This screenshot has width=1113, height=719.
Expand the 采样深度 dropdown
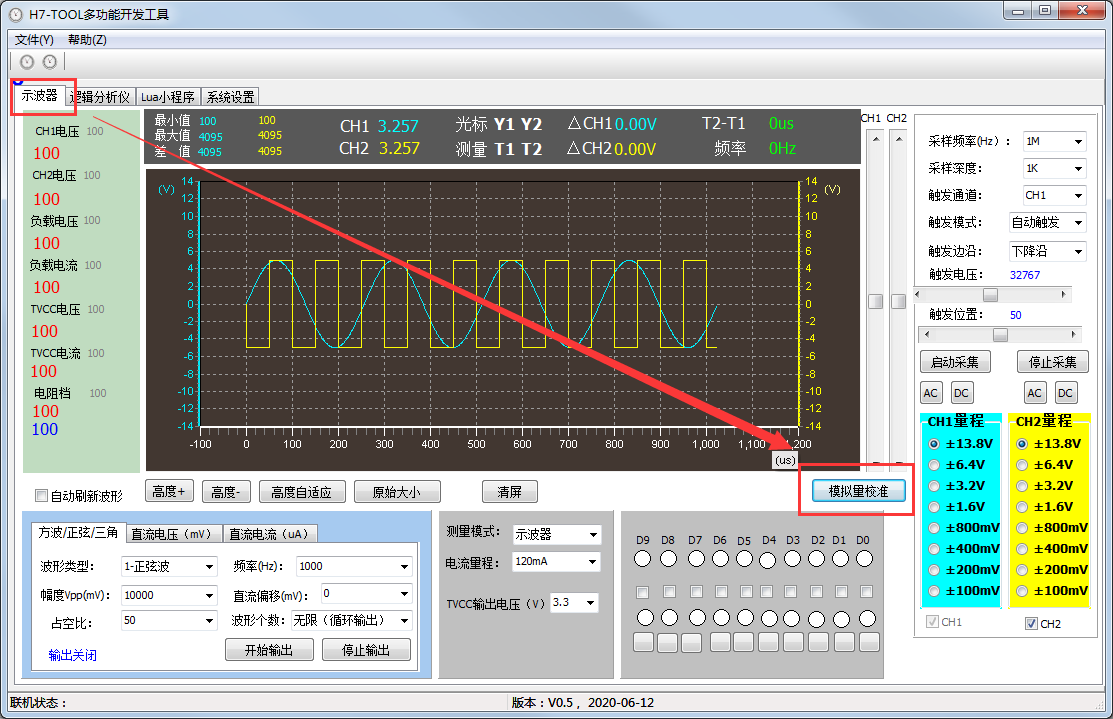pos(1078,168)
